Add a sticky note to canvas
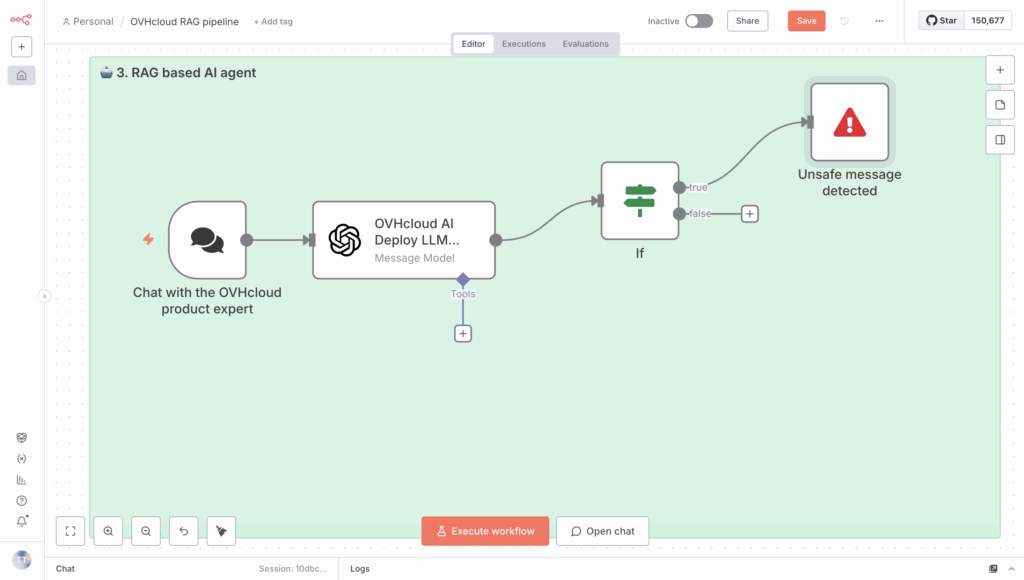Image resolution: width=1024 pixels, height=580 pixels. click(x=999, y=105)
